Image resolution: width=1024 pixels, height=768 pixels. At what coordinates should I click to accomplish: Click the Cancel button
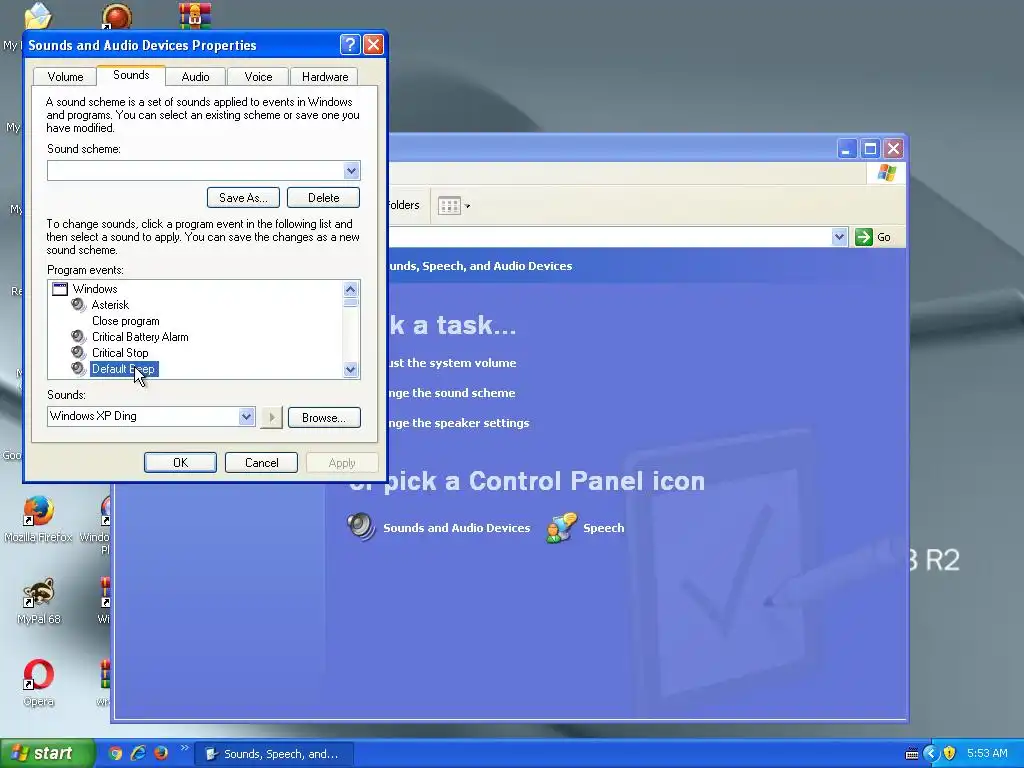coord(261,462)
